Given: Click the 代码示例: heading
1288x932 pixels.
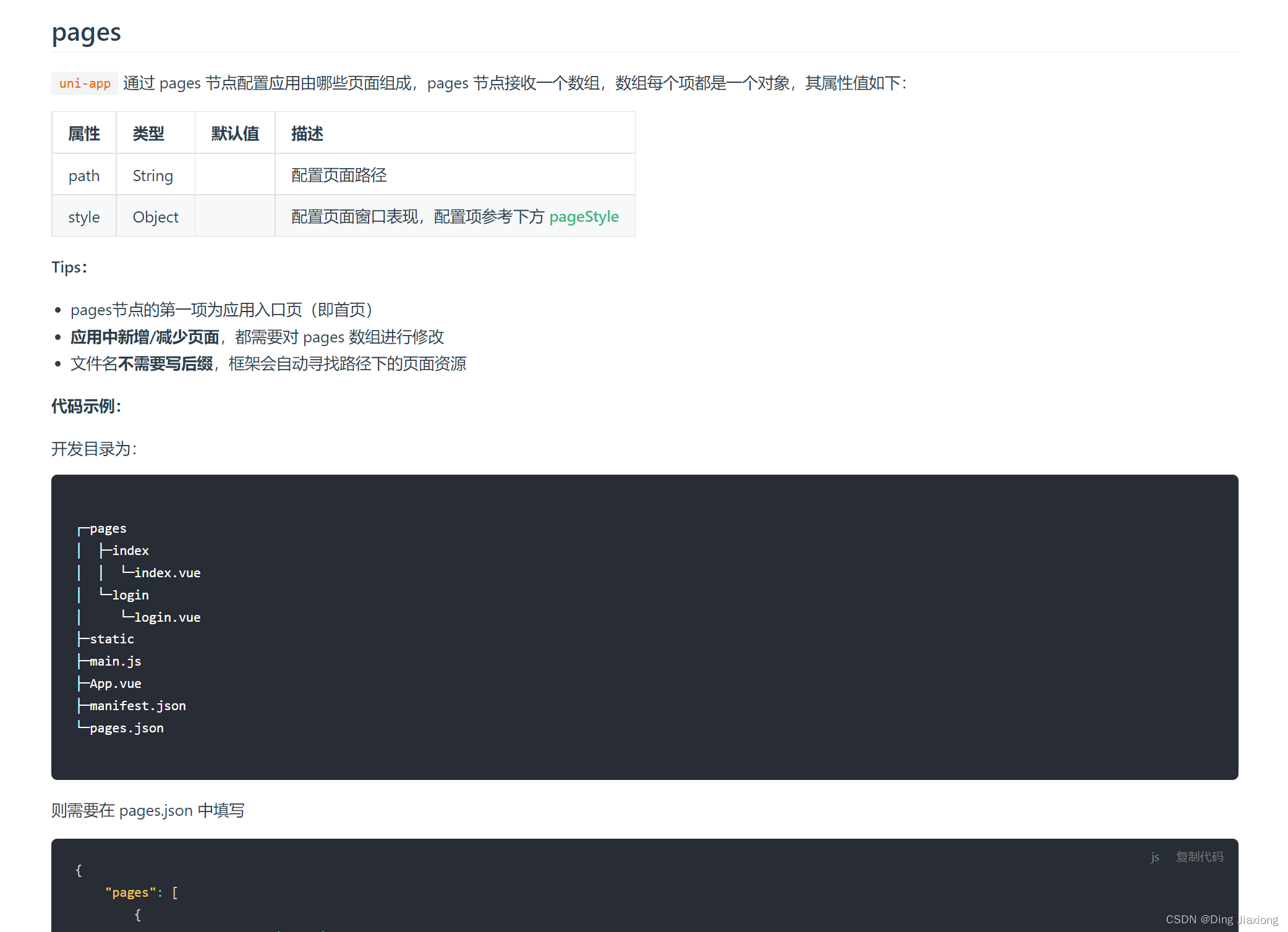Looking at the screenshot, I should click(x=87, y=406).
